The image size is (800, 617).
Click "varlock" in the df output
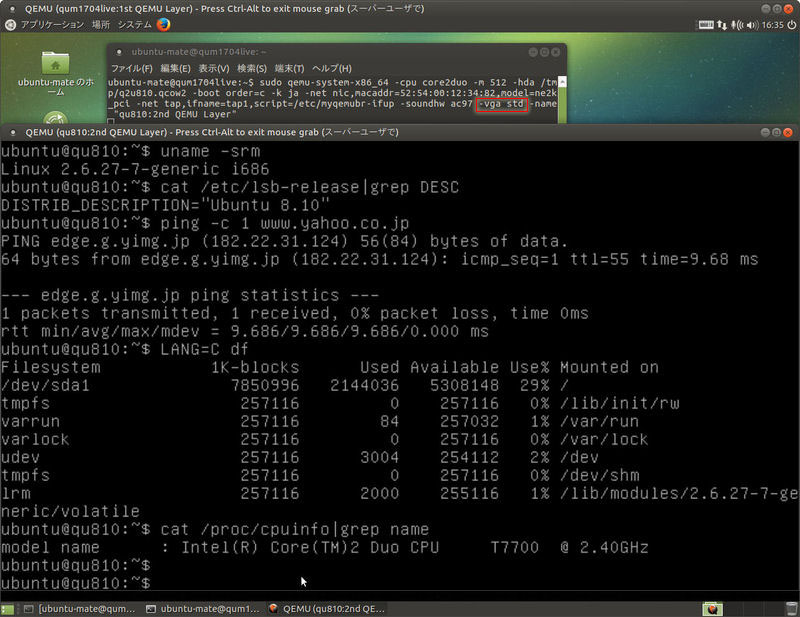[x=35, y=439]
